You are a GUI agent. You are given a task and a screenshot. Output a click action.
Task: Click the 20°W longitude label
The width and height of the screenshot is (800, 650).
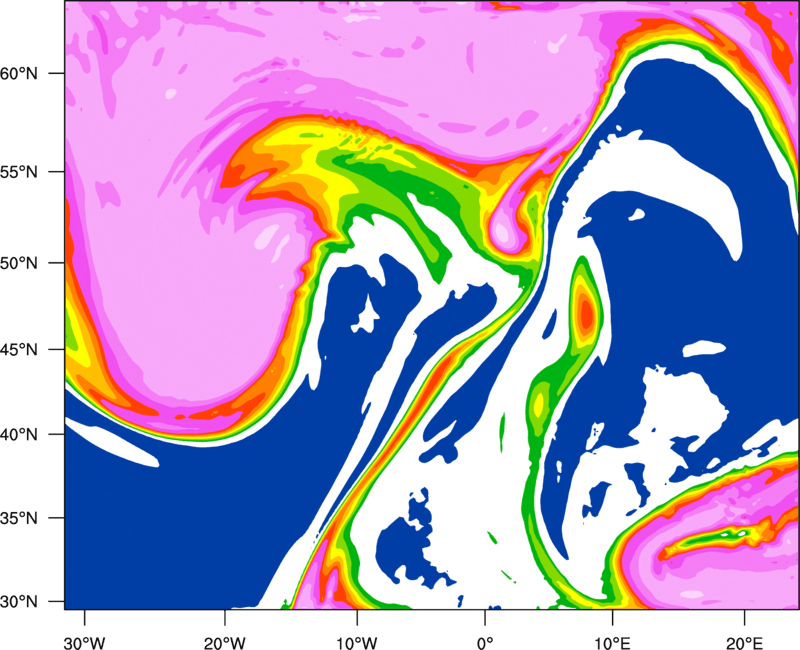click(225, 643)
